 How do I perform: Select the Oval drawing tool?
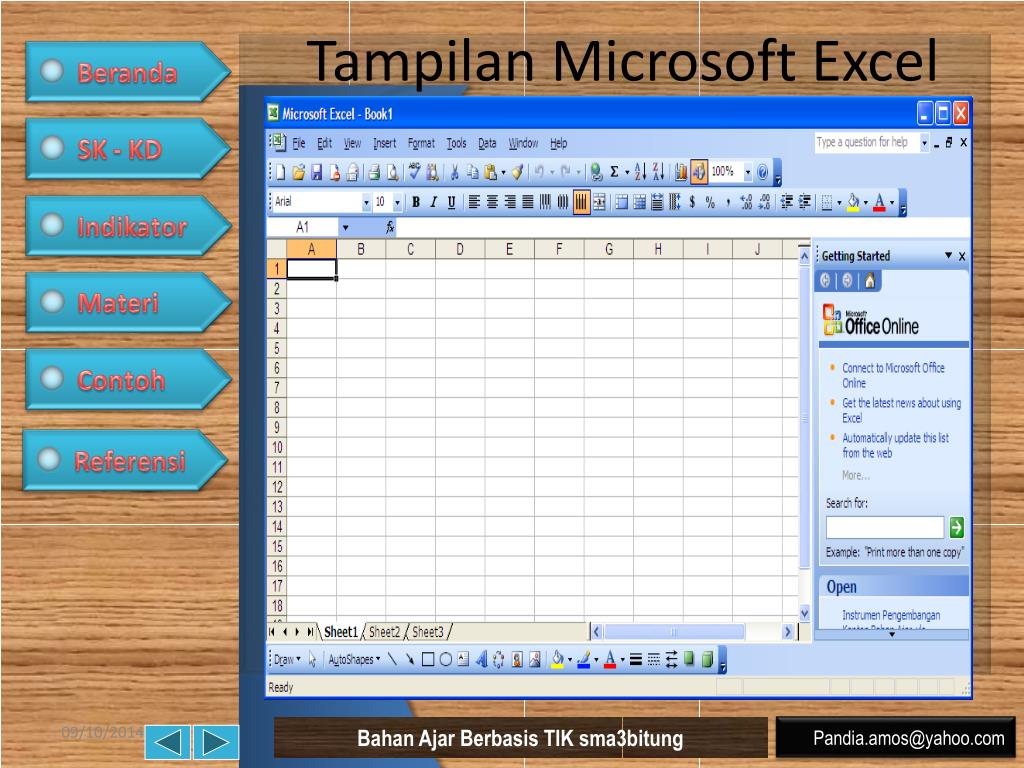tap(445, 660)
